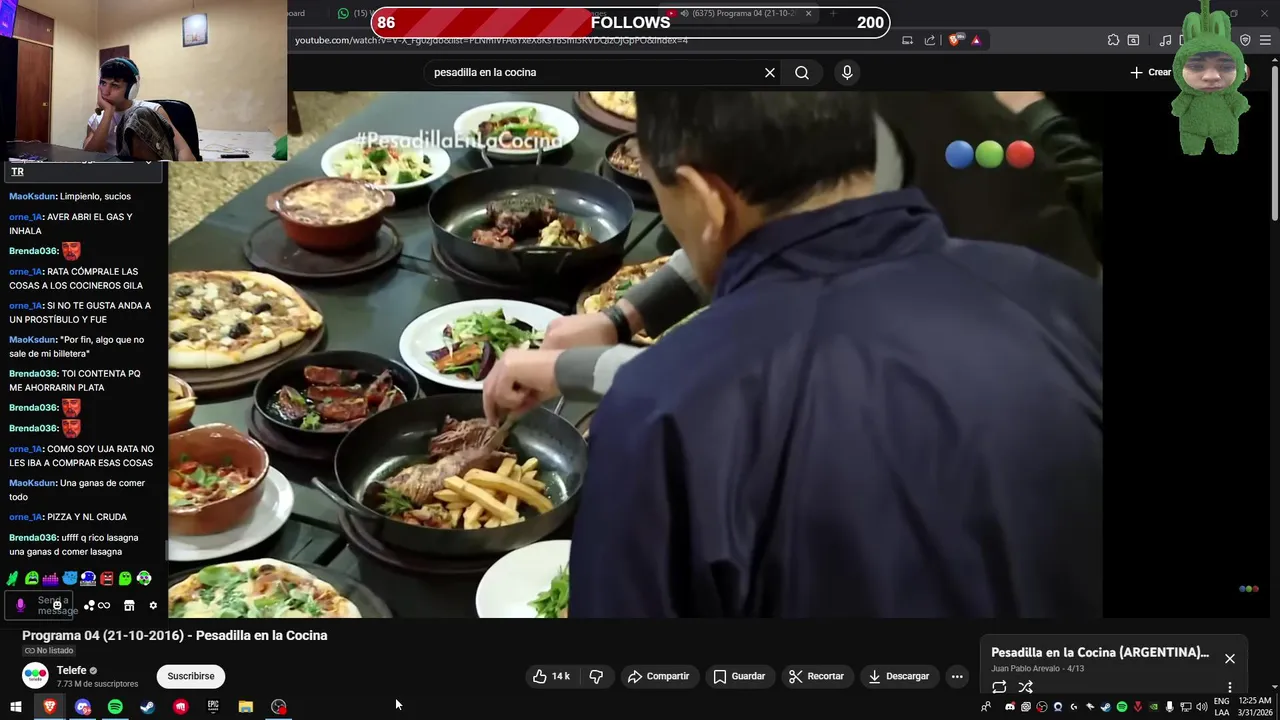Open Spotify from the taskbar

click(x=115, y=707)
